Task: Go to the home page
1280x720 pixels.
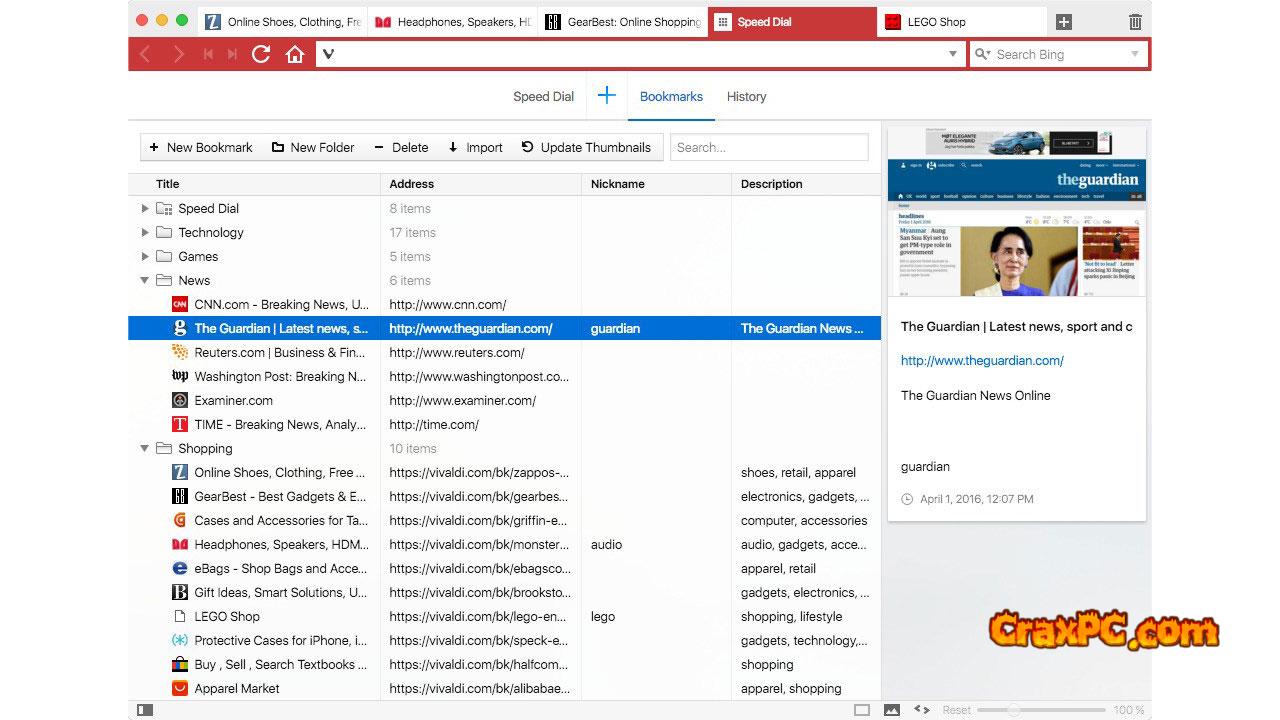Action: coord(295,54)
